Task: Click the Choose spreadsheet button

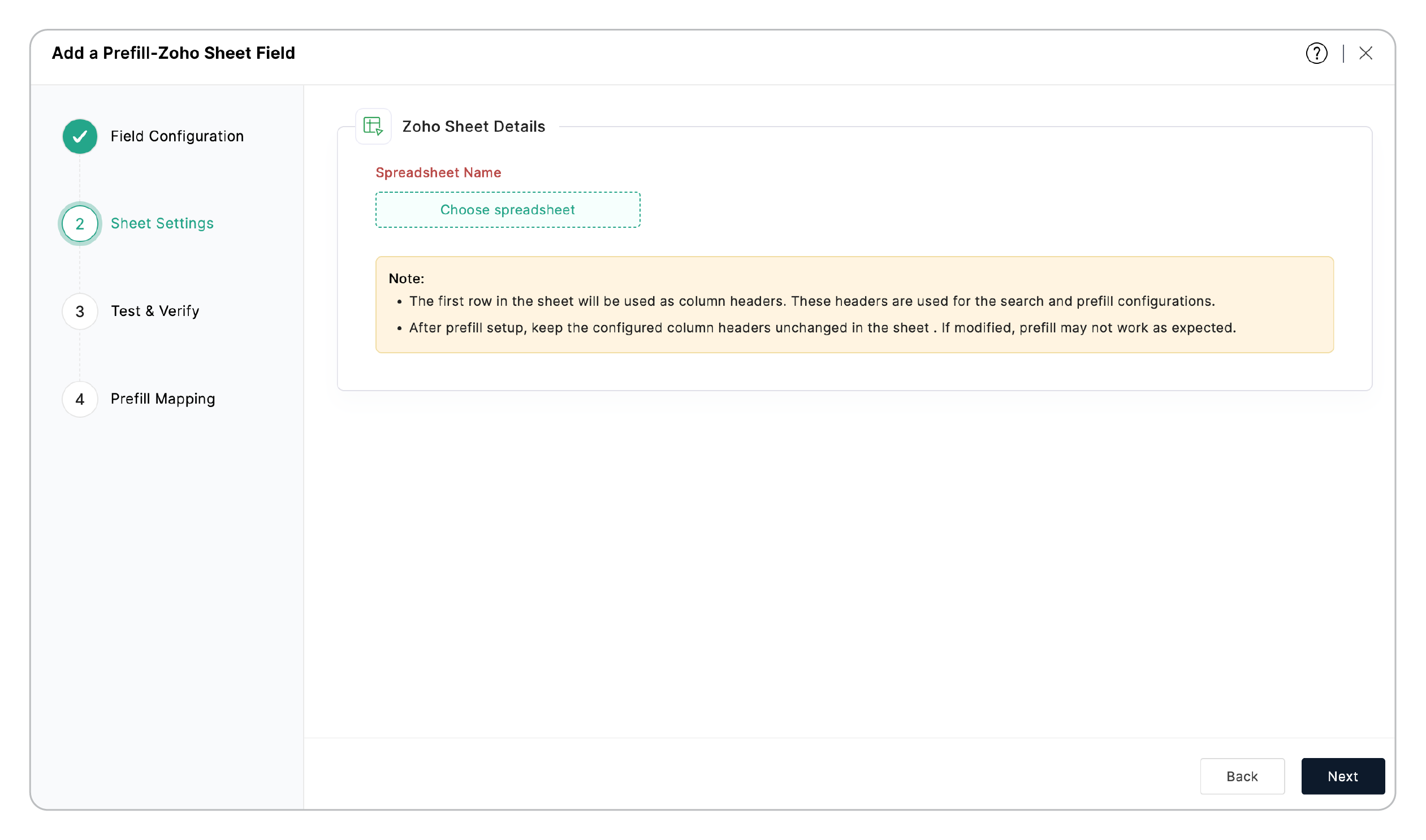Action: [x=508, y=209]
